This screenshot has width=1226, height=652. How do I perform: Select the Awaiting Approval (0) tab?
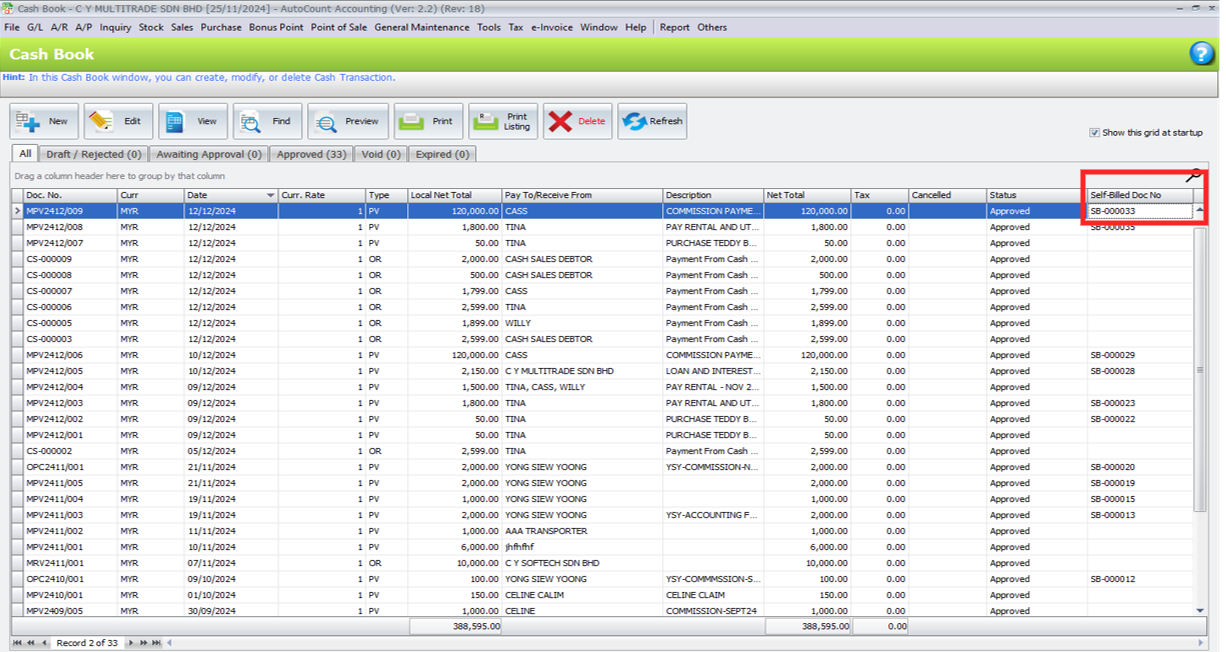[x=208, y=154]
